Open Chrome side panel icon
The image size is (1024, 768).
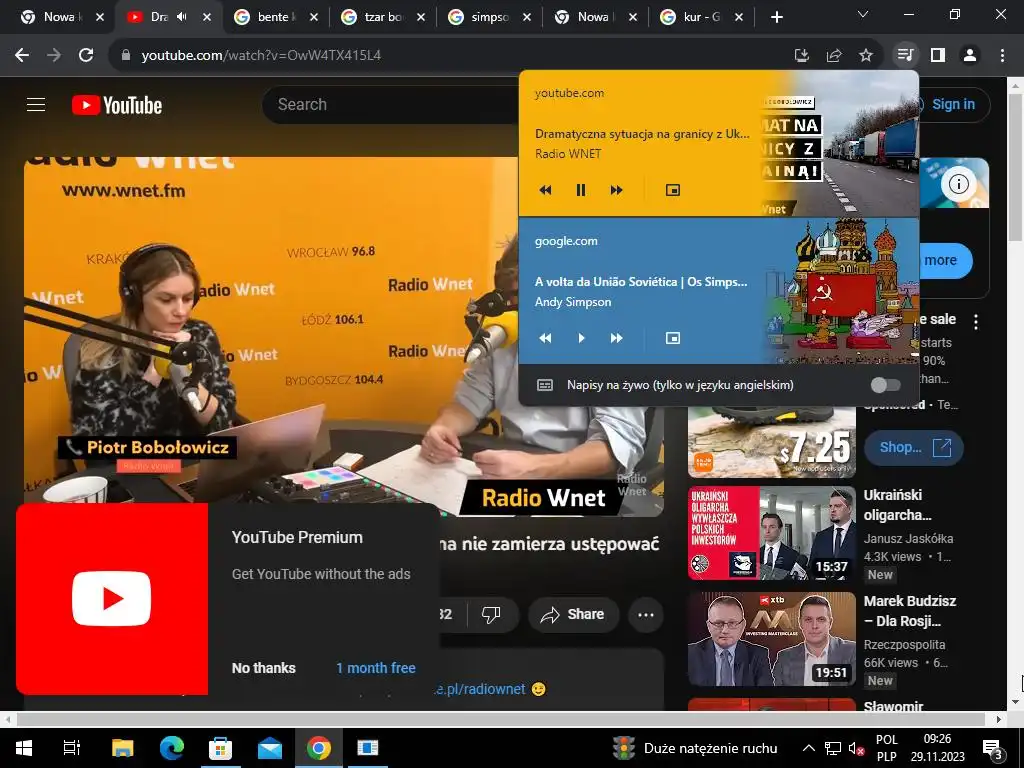pos(938,55)
